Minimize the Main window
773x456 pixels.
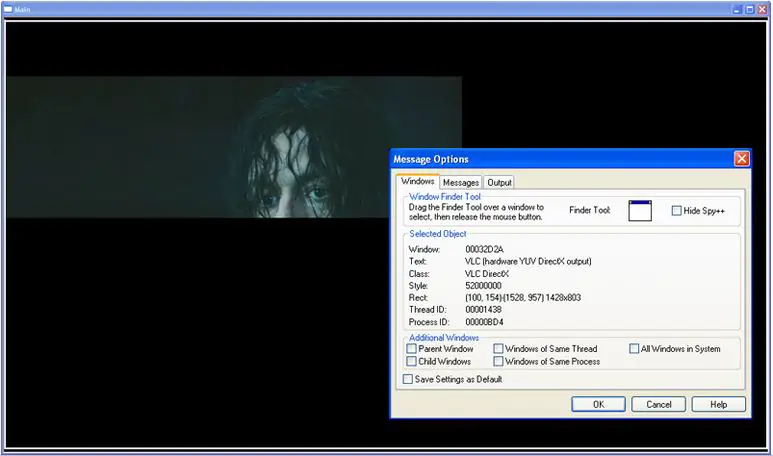click(738, 8)
